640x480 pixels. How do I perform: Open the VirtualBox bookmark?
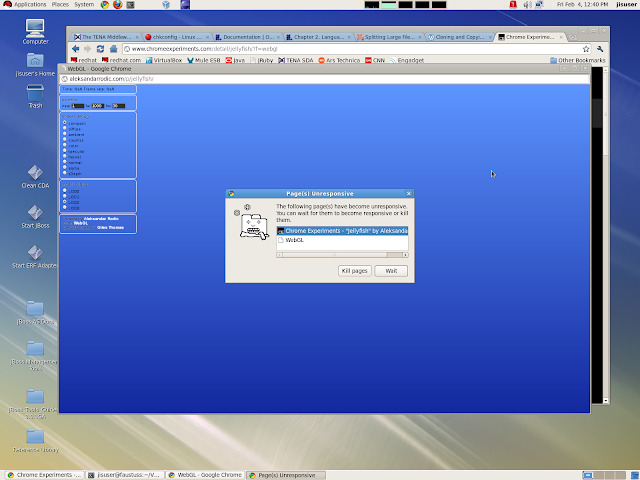[x=164, y=60]
